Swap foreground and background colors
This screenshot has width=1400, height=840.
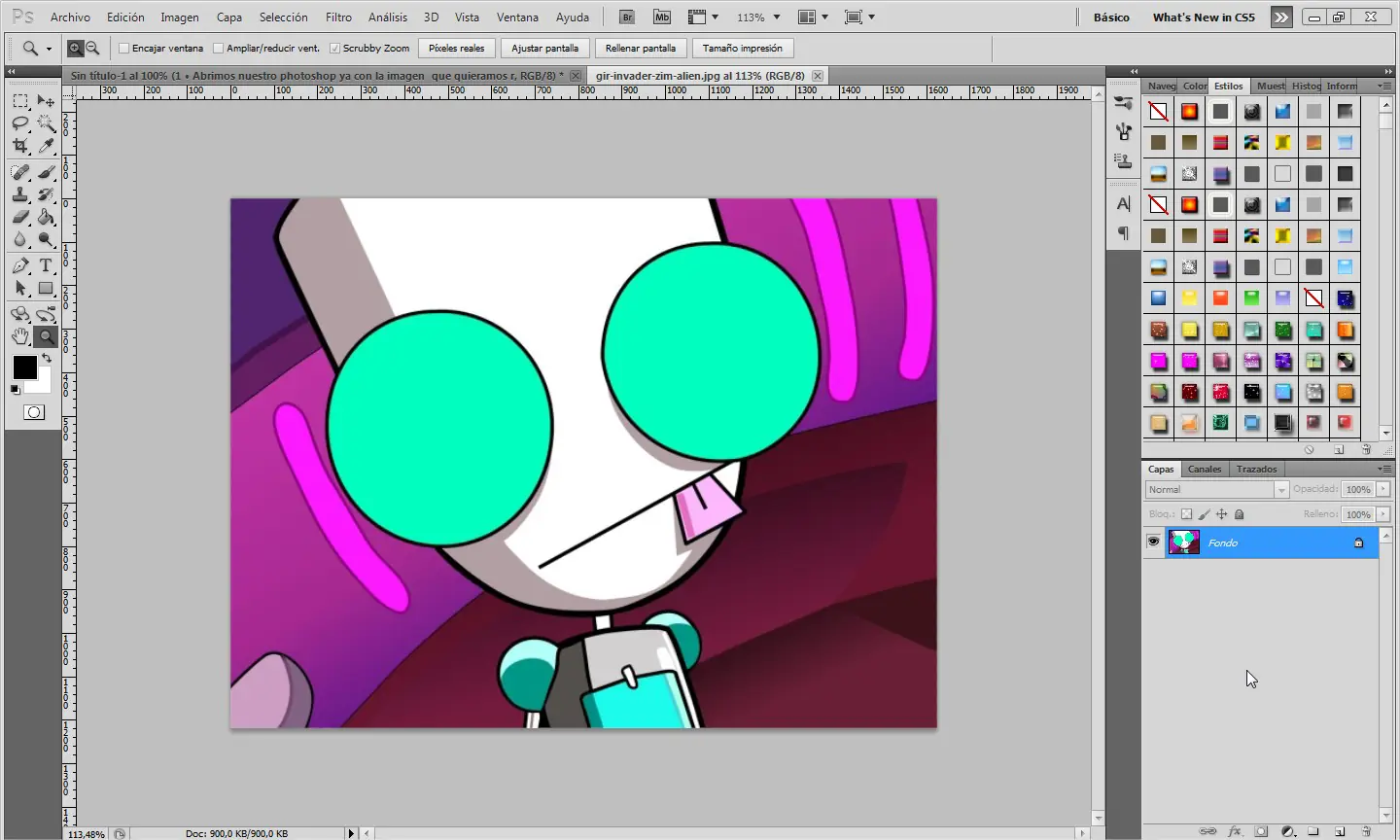pyautogui.click(x=47, y=358)
